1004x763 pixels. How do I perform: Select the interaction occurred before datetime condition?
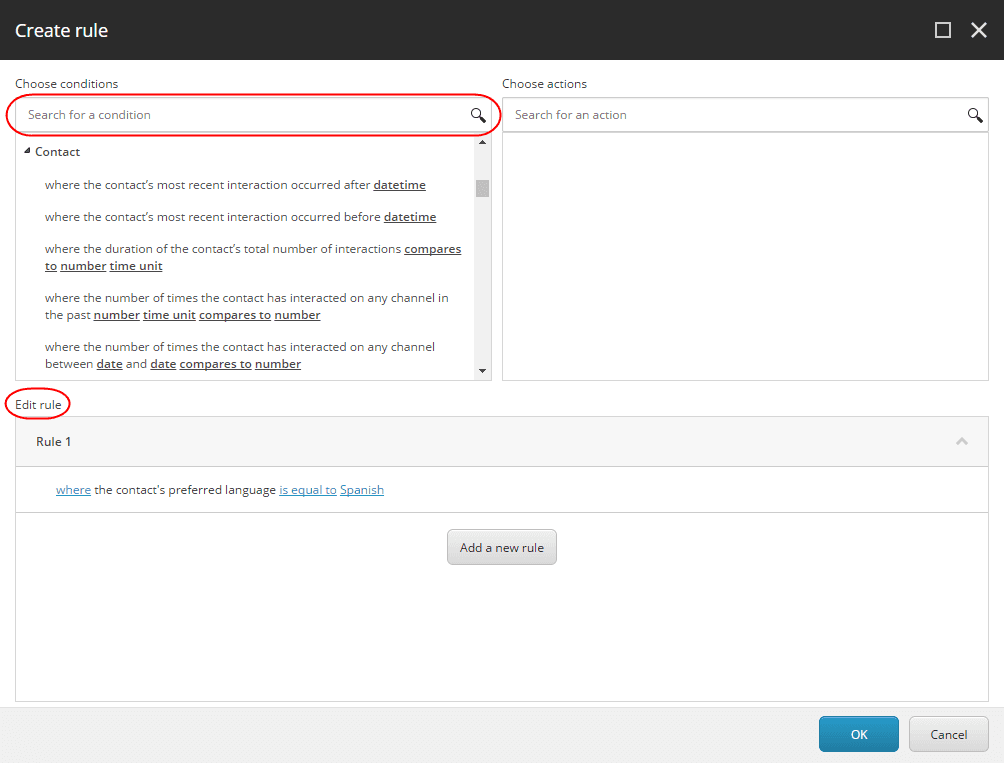pyautogui.click(x=240, y=217)
